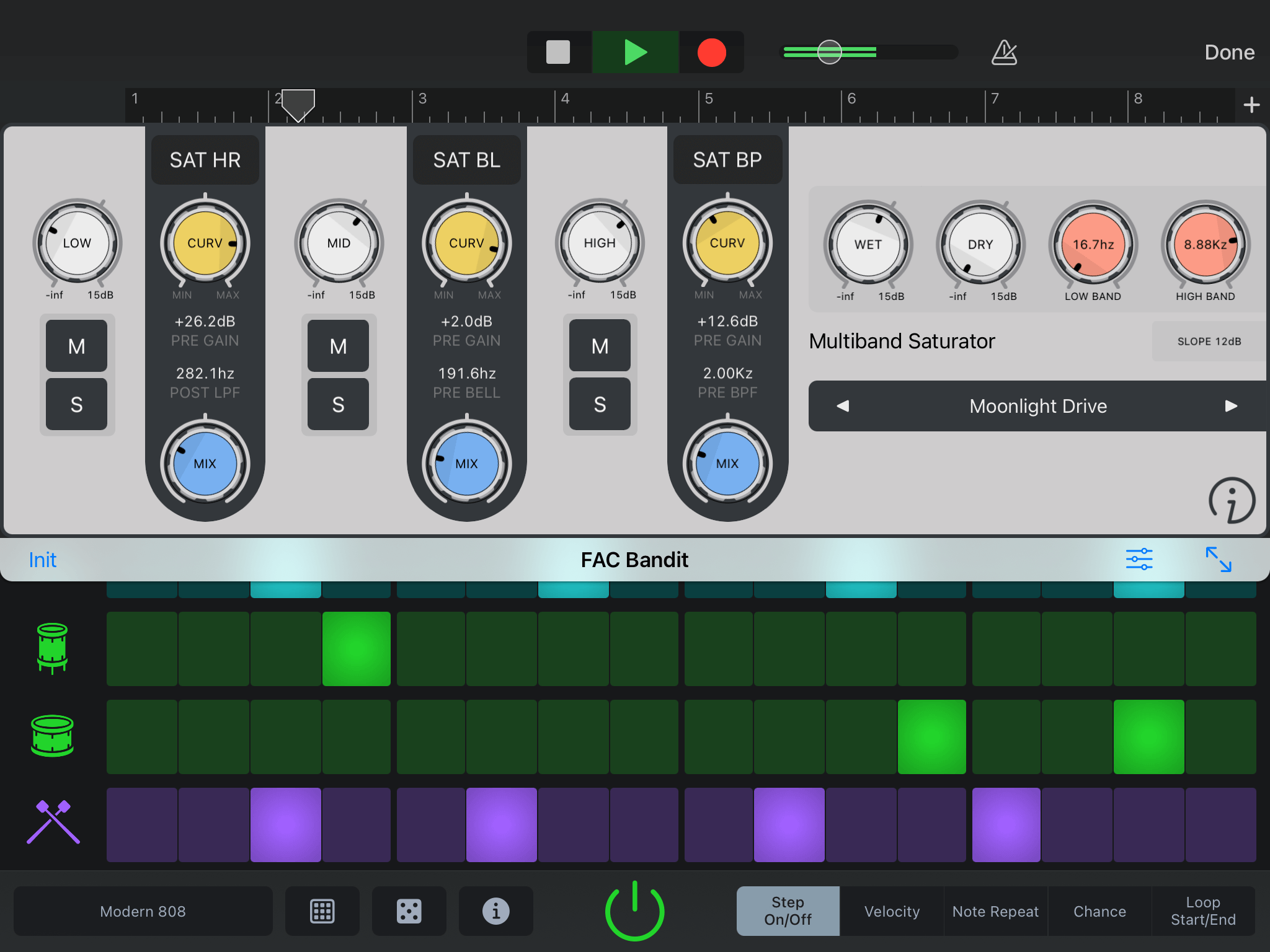1270x952 pixels.
Task: Click the +12.6dB PRE GAIN value
Action: [x=727, y=321]
